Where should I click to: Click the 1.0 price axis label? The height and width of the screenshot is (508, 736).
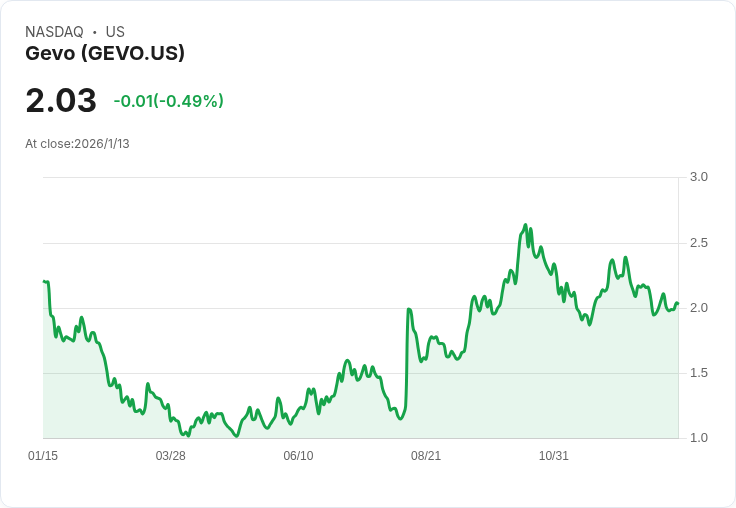(699, 438)
